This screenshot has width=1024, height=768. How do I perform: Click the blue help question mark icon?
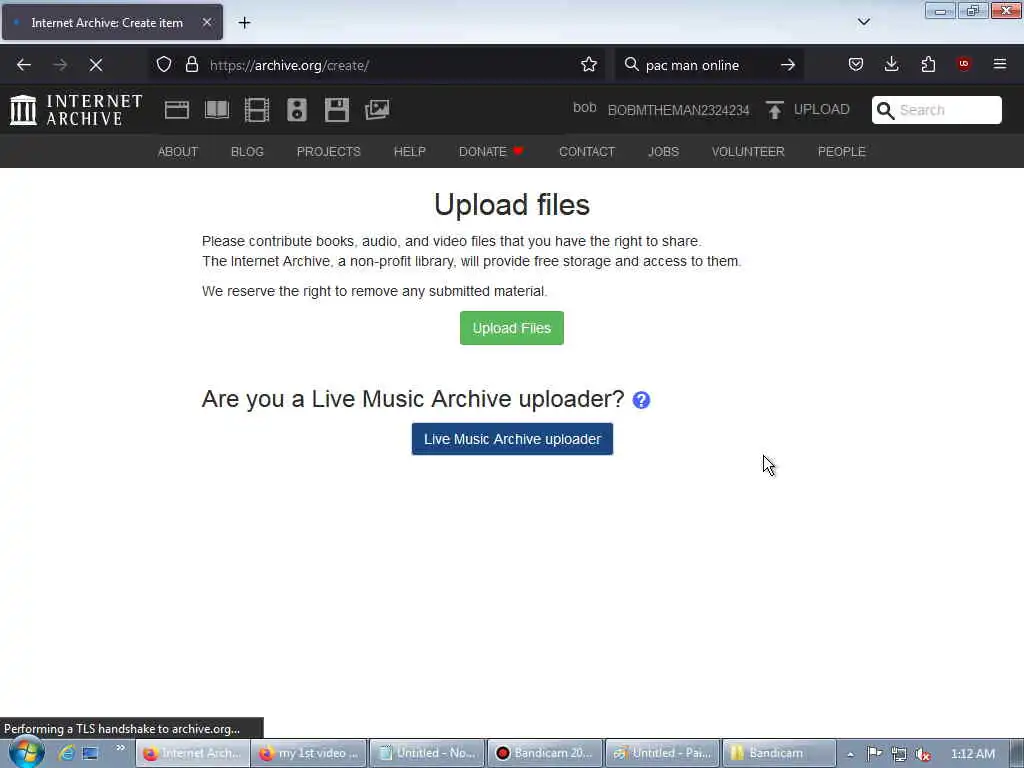point(641,400)
